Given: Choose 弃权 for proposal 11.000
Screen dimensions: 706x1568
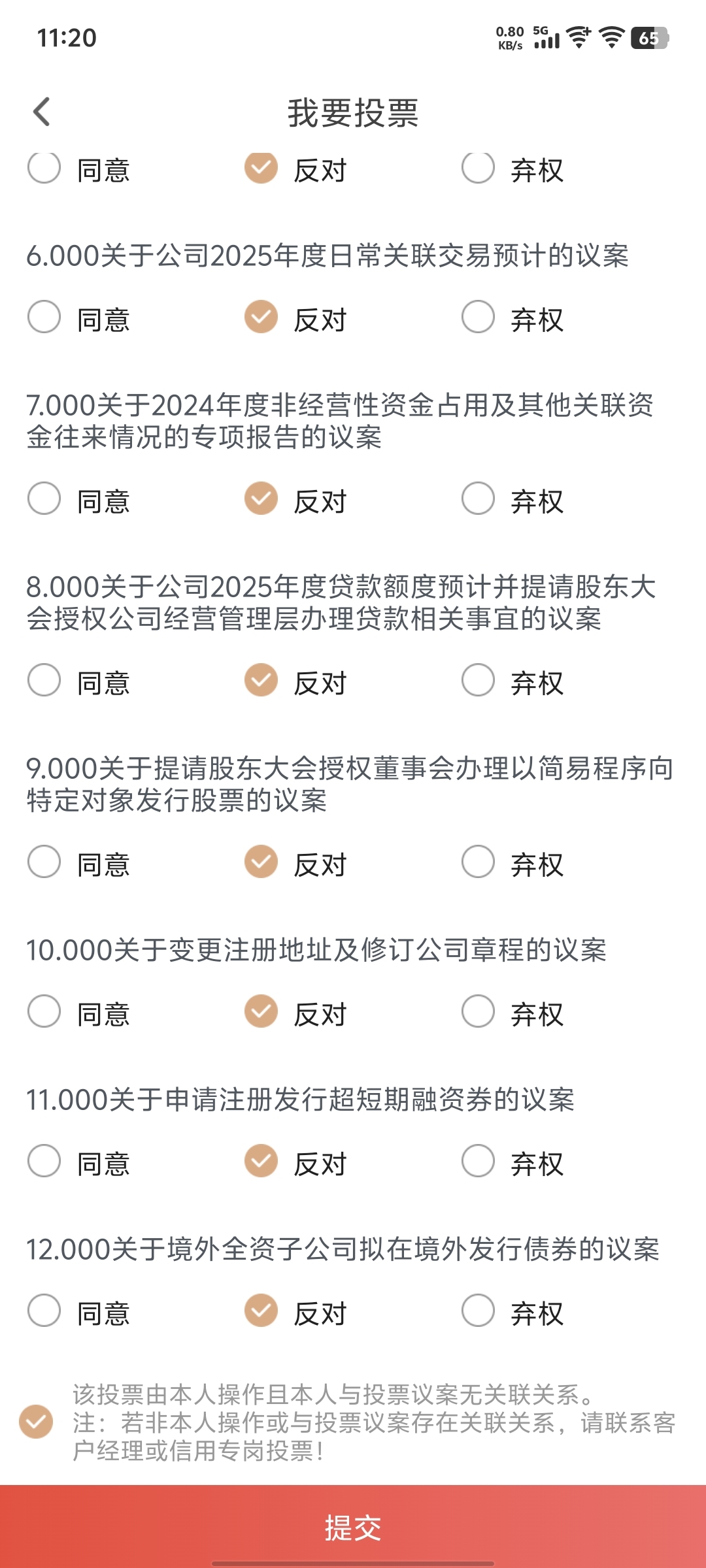Looking at the screenshot, I should coord(478,1161).
